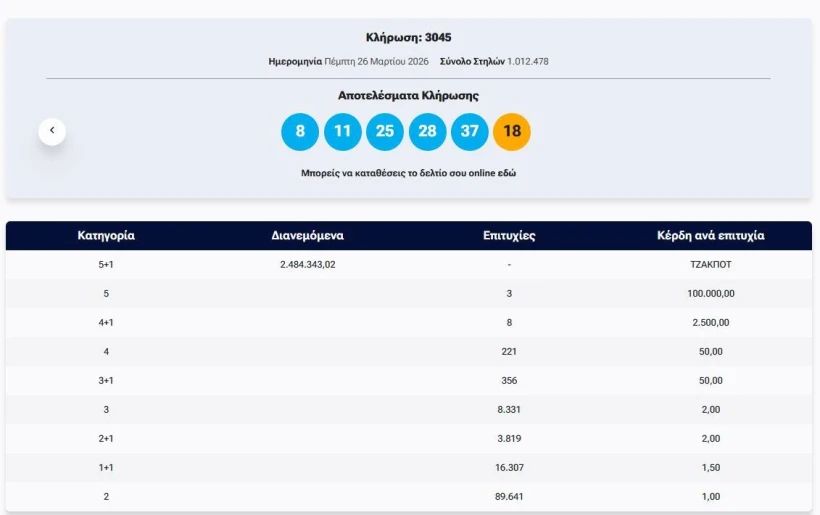Go to the previous draw with the back arrow

[52, 131]
